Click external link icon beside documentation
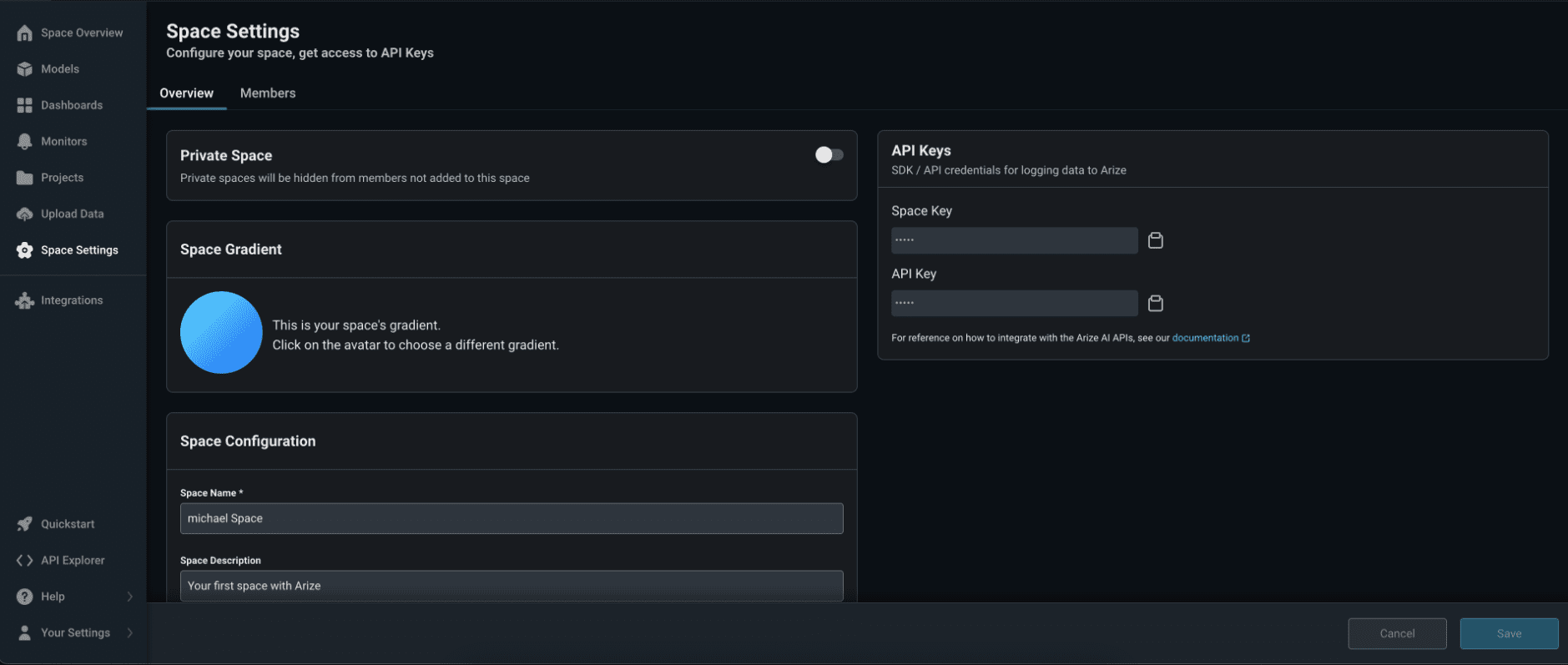This screenshot has height=665, width=1568. click(x=1246, y=338)
